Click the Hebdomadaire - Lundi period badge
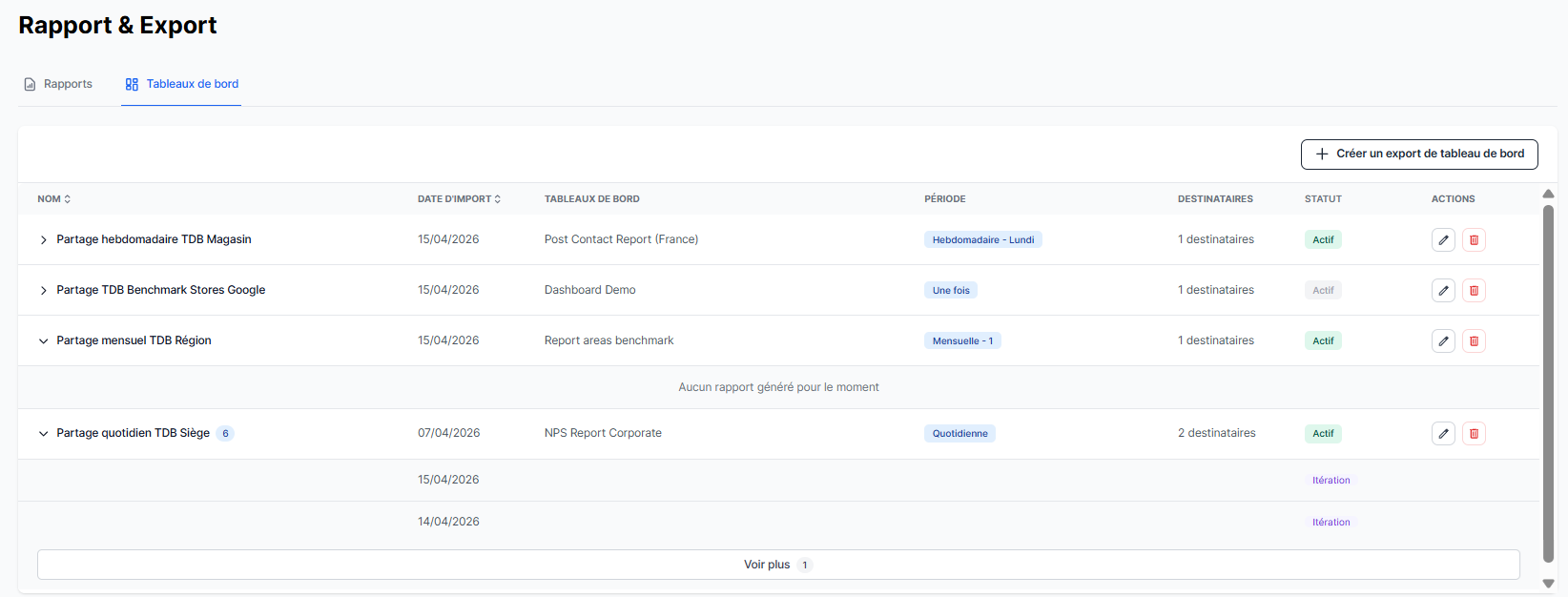1568x597 pixels. click(x=982, y=240)
